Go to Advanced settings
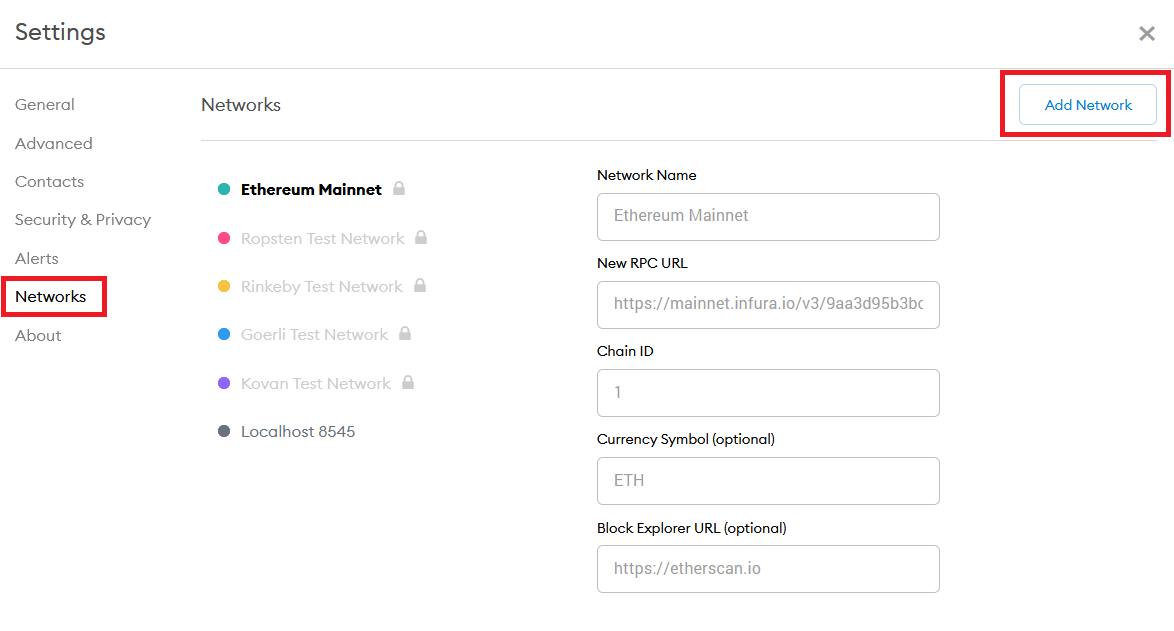Viewport: 1174px width, 631px height. click(x=54, y=143)
